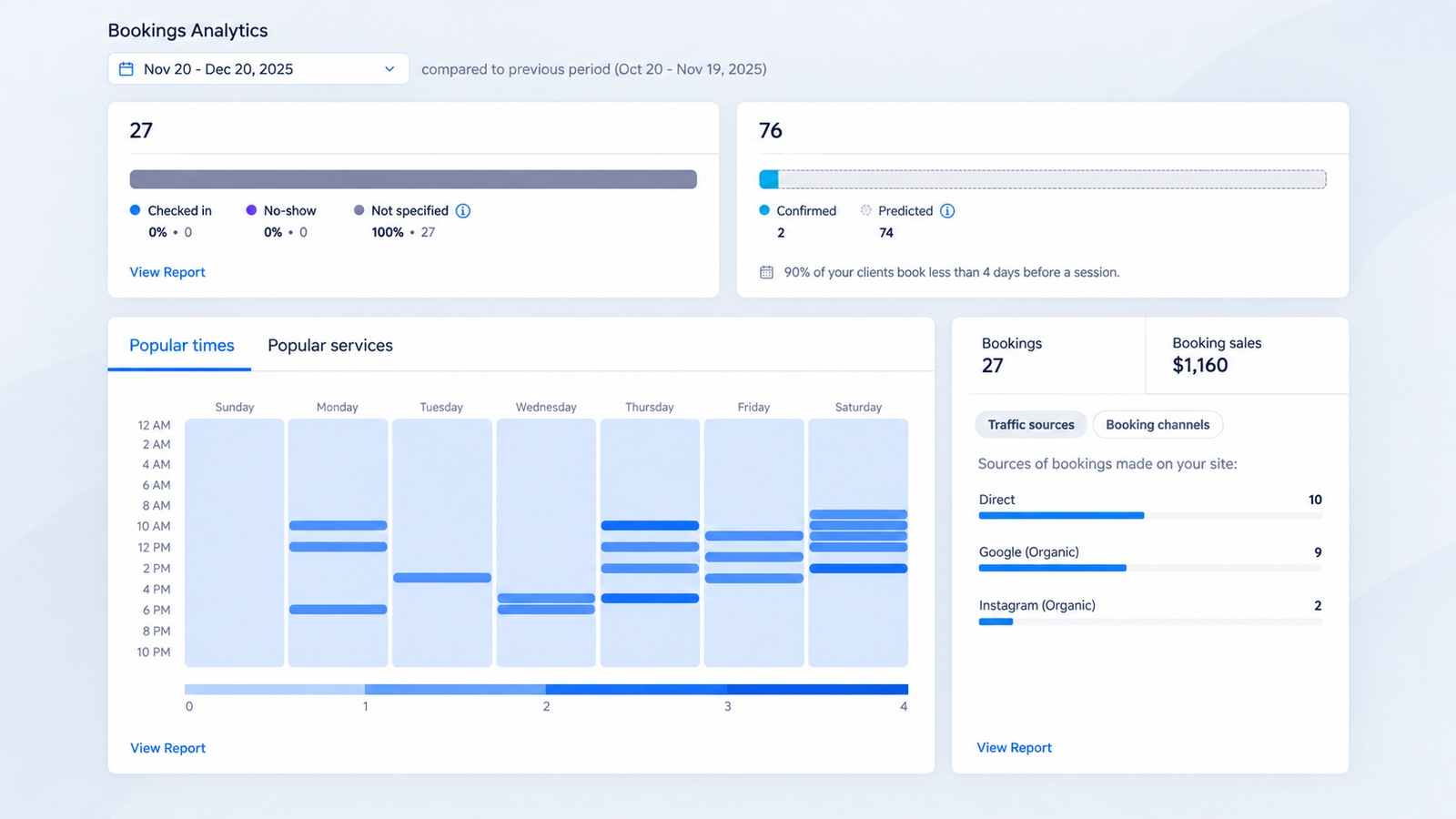1456x819 pixels.
Task: Click the Tuesday 2 PM heatmap bar
Action: tap(442, 578)
